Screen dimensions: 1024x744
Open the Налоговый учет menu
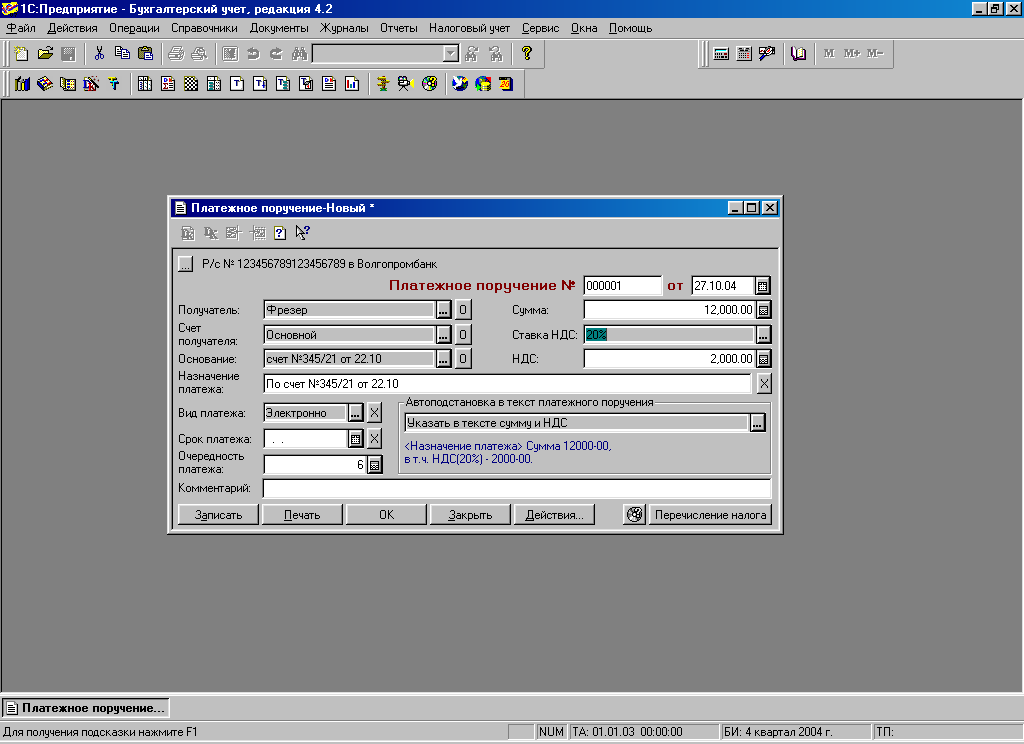pos(469,28)
